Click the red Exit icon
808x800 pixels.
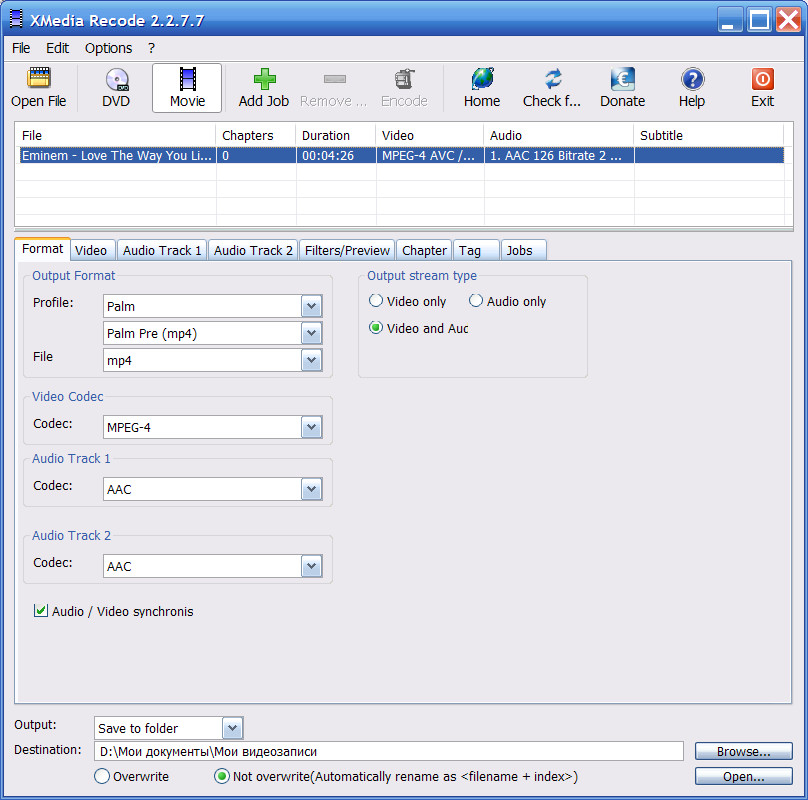(x=762, y=80)
